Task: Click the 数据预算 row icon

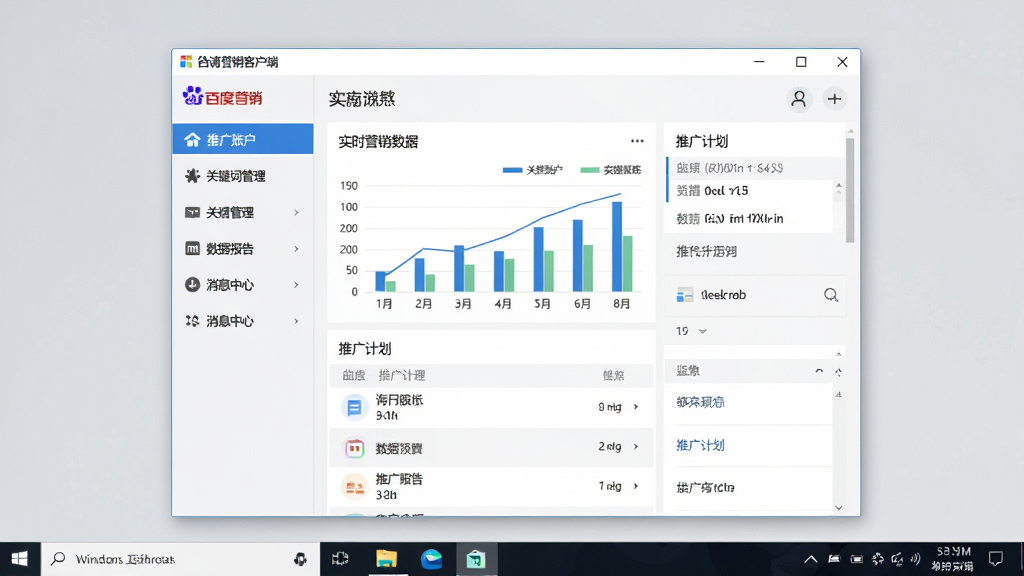Action: pyautogui.click(x=354, y=448)
